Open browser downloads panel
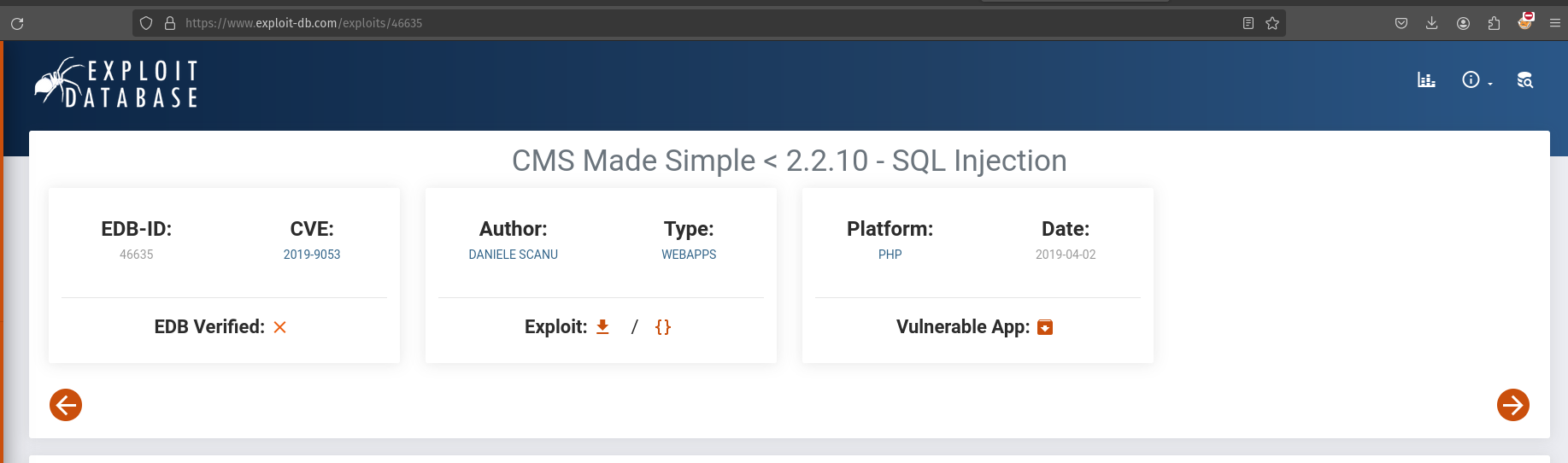Viewport: 1568px width, 463px height. pos(1432,23)
